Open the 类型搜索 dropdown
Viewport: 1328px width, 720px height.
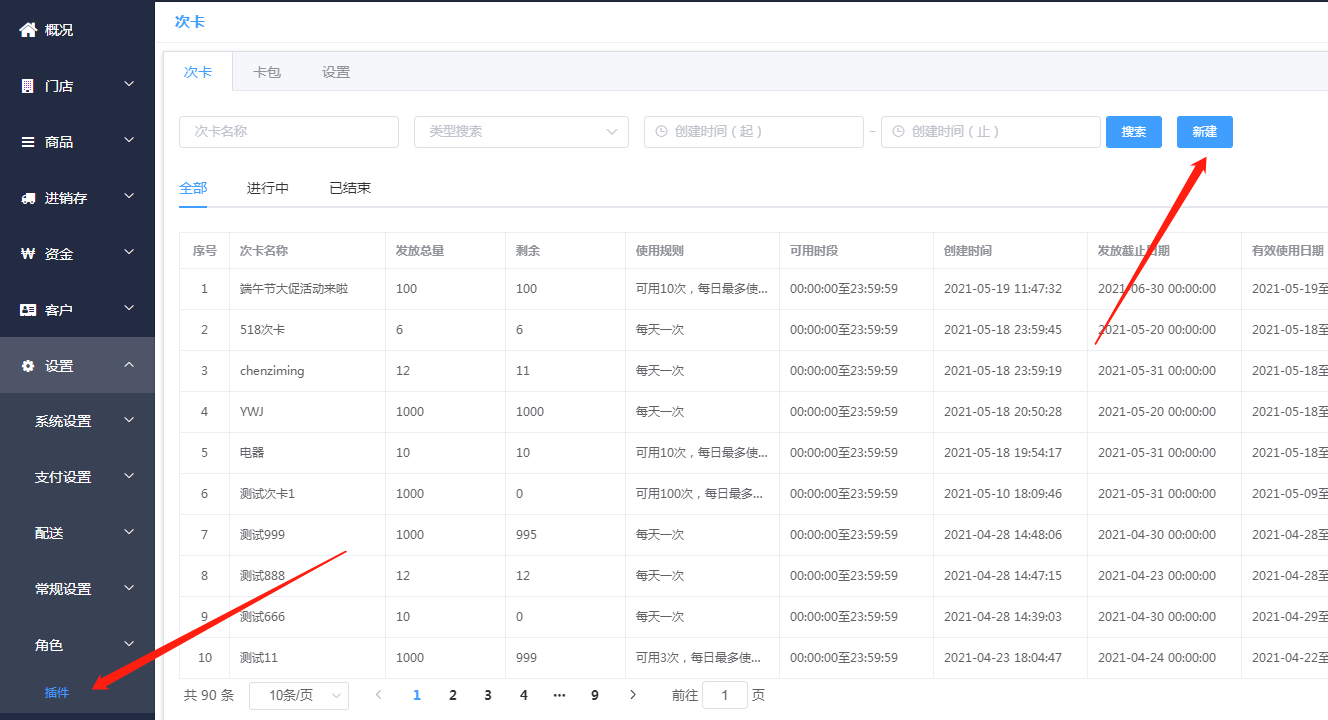coord(521,132)
